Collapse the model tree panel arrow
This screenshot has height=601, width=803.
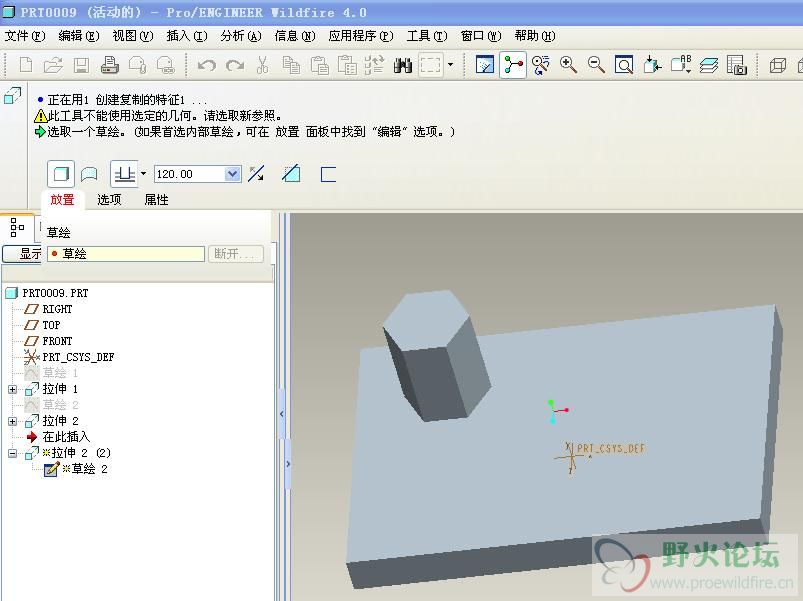click(x=282, y=414)
